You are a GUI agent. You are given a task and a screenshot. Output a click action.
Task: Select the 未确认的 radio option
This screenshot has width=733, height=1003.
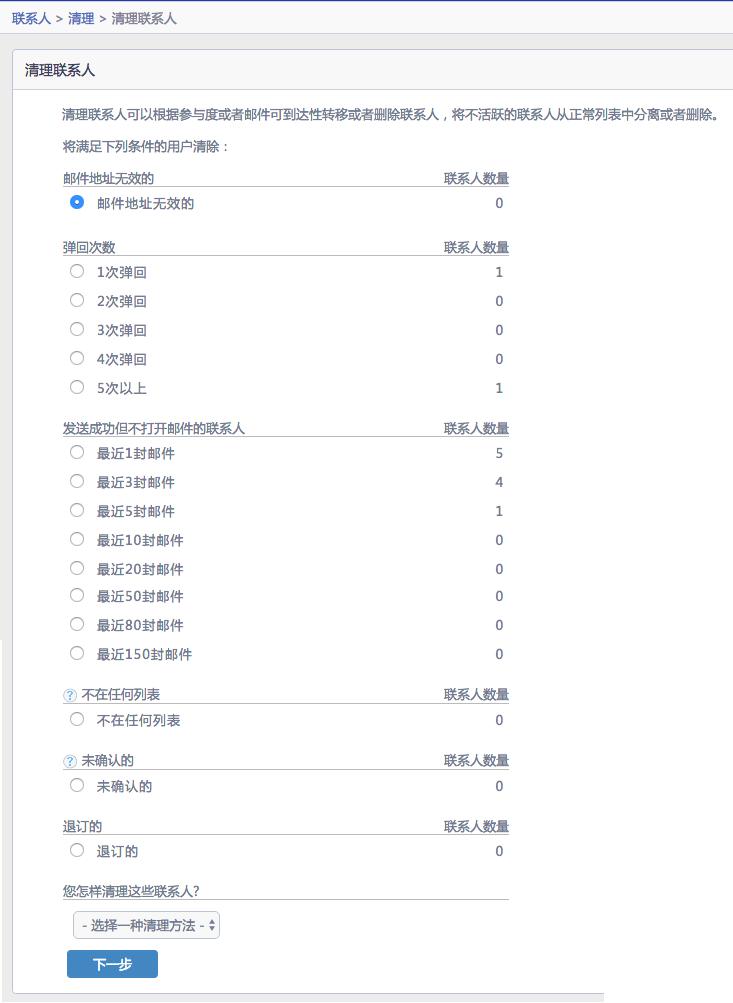(x=77, y=785)
